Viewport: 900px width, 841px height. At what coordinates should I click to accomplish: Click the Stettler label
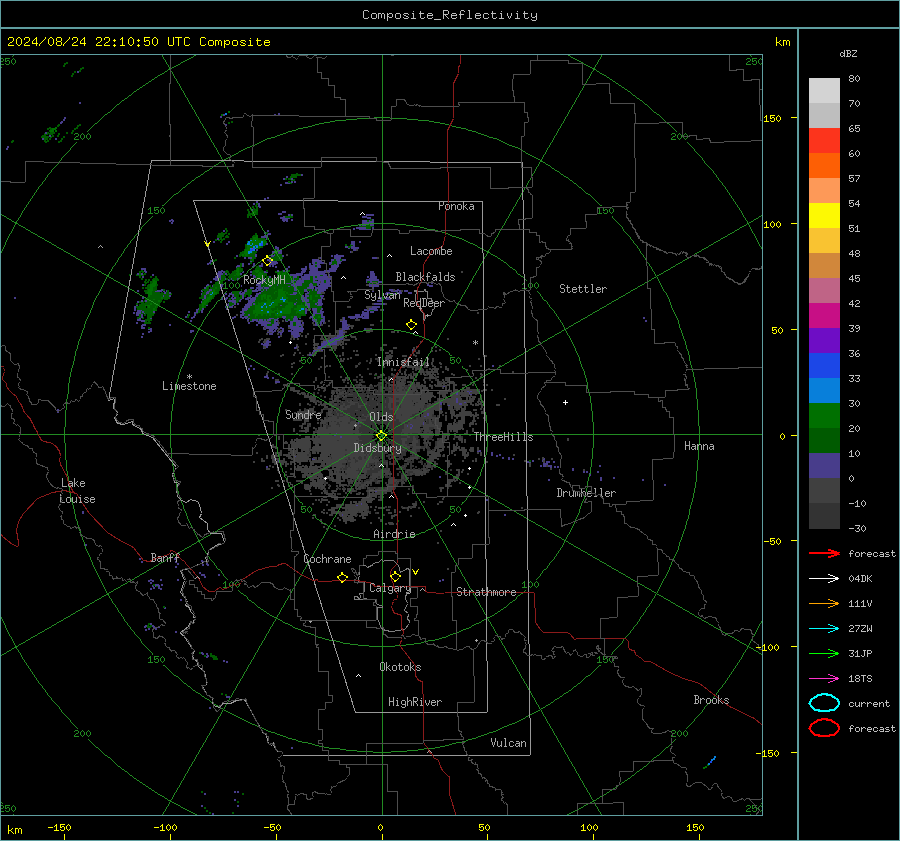click(583, 289)
